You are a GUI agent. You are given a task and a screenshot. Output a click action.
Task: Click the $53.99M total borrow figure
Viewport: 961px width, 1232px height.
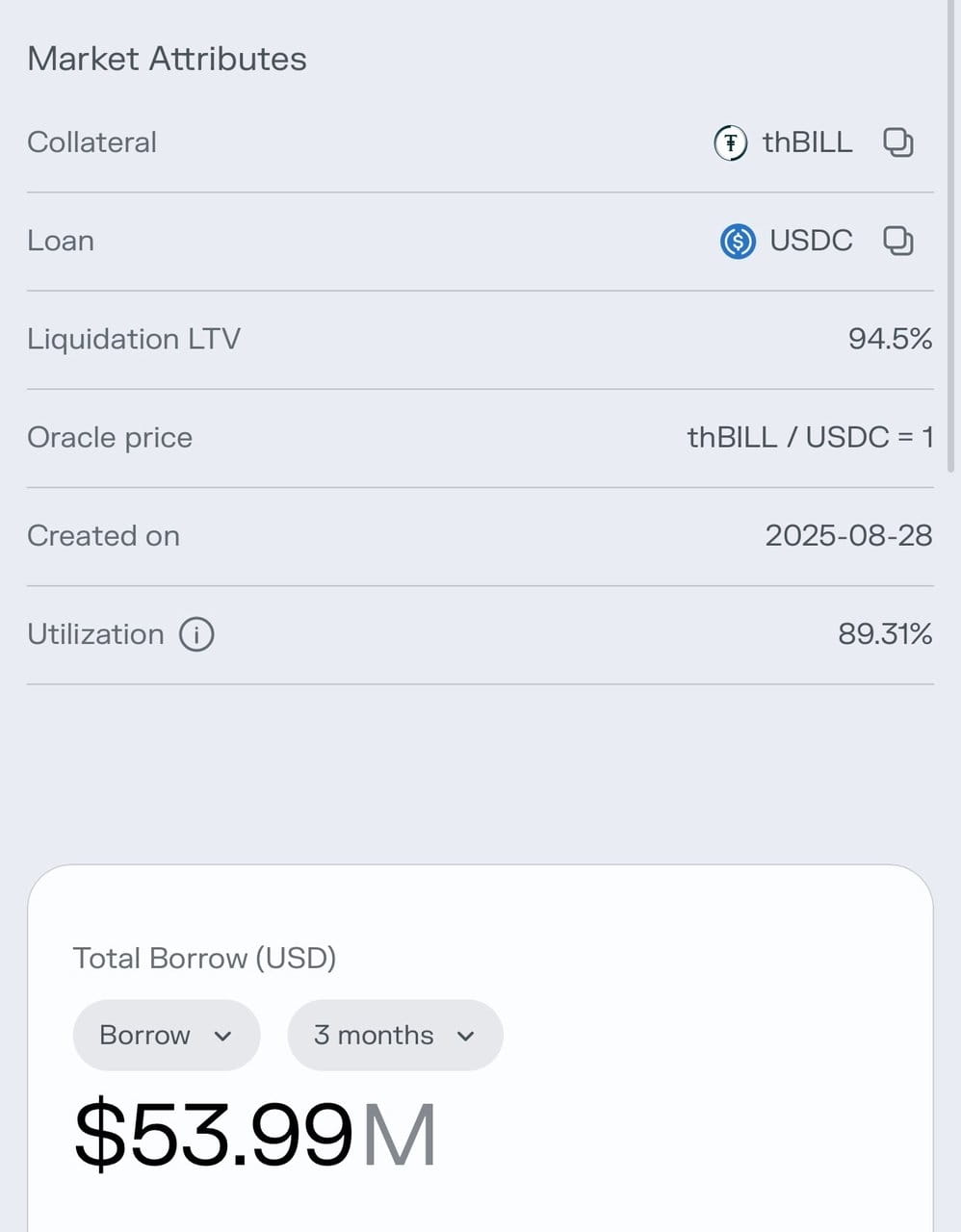(x=255, y=1136)
